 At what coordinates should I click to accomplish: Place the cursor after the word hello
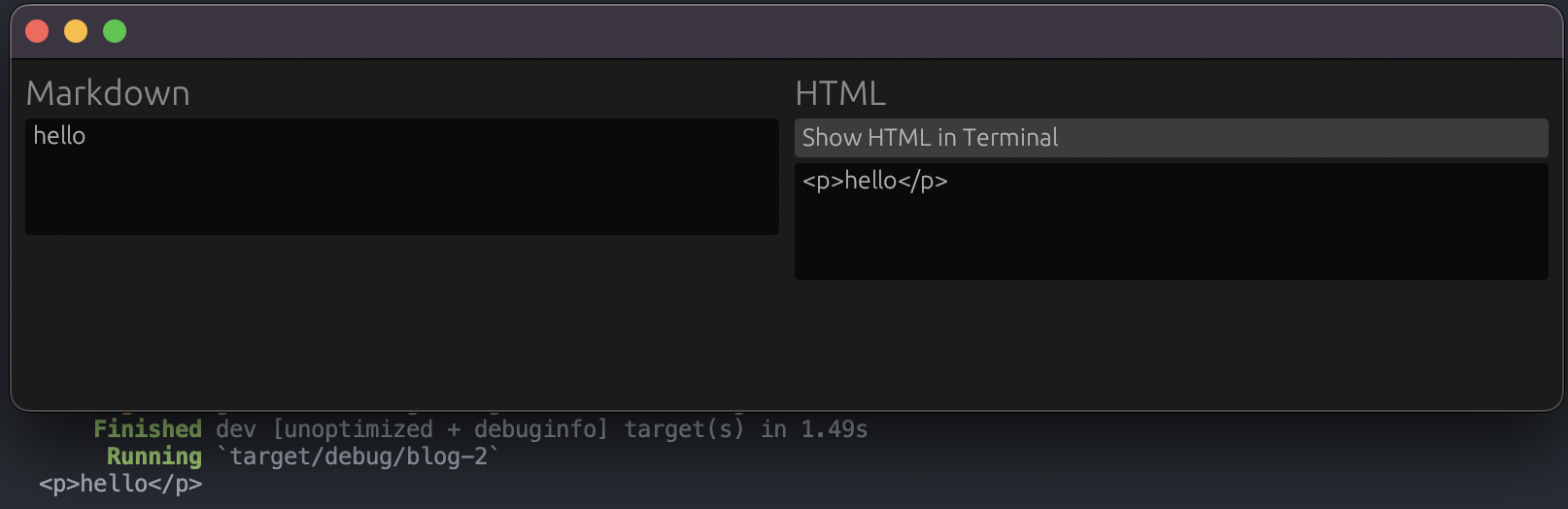click(86, 136)
